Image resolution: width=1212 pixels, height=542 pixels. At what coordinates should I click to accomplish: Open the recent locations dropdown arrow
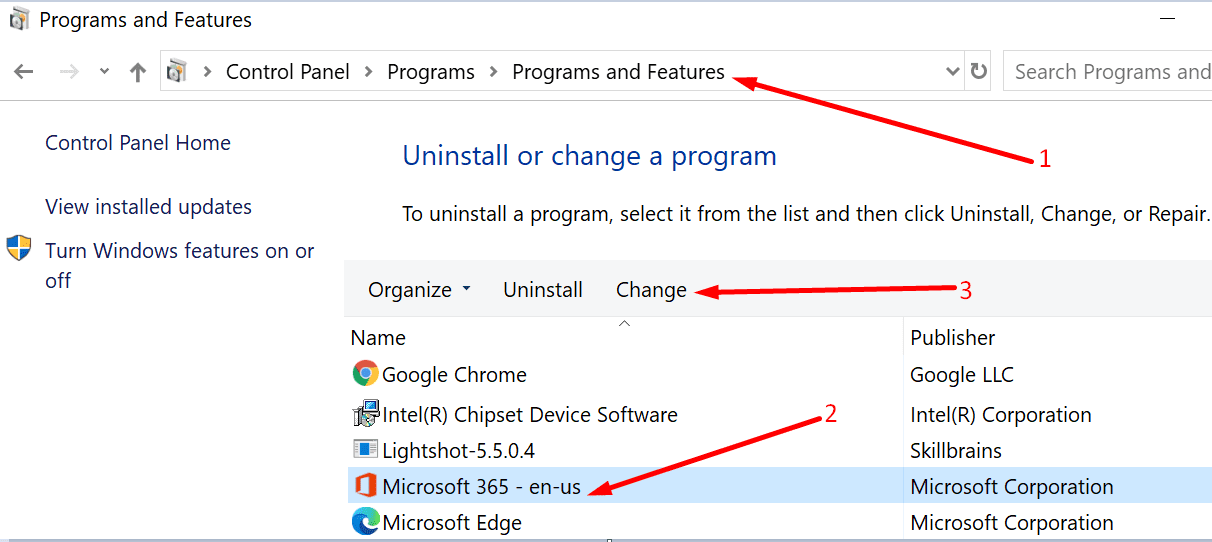(x=104, y=72)
